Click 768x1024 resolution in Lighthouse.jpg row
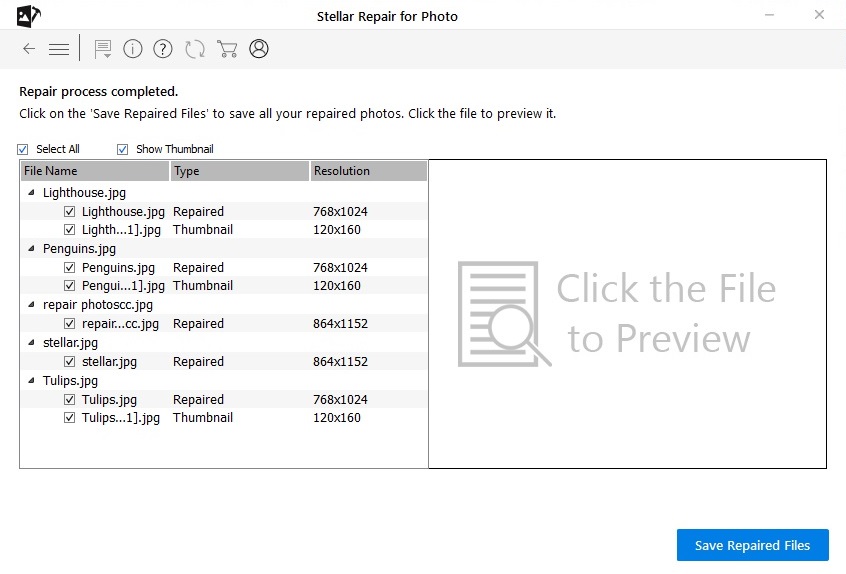Image resolution: width=846 pixels, height=574 pixels. (340, 211)
